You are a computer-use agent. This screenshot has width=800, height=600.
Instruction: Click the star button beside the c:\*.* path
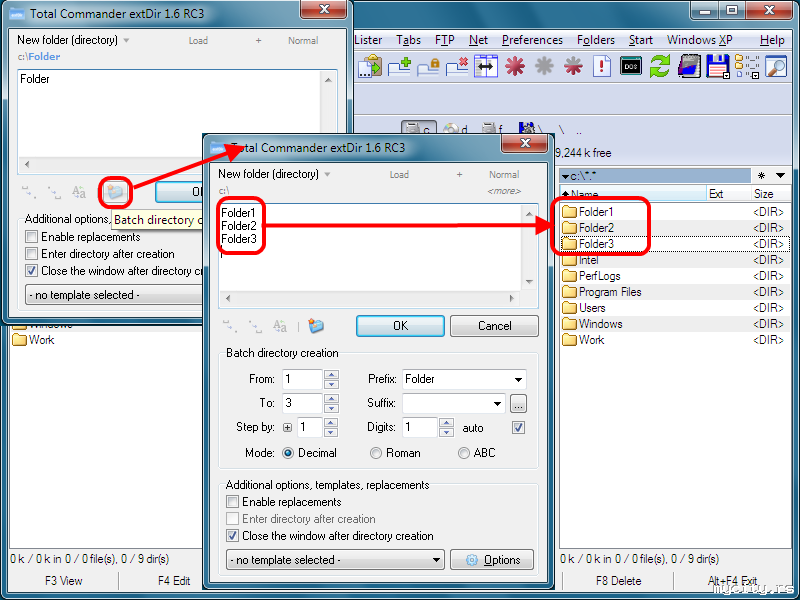pyautogui.click(x=761, y=176)
